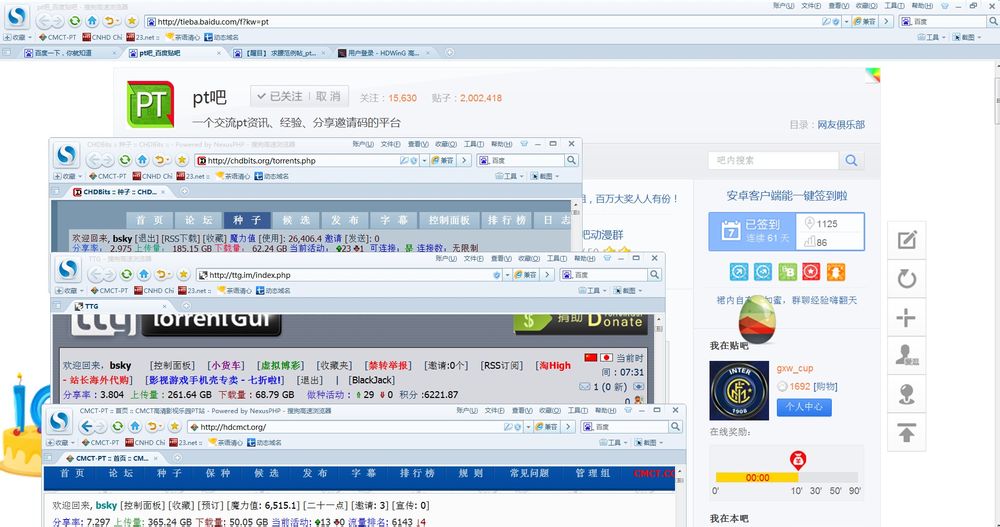Open the 截图 dropdown in pt吧 window
The image size is (1000, 527).
click(967, 37)
